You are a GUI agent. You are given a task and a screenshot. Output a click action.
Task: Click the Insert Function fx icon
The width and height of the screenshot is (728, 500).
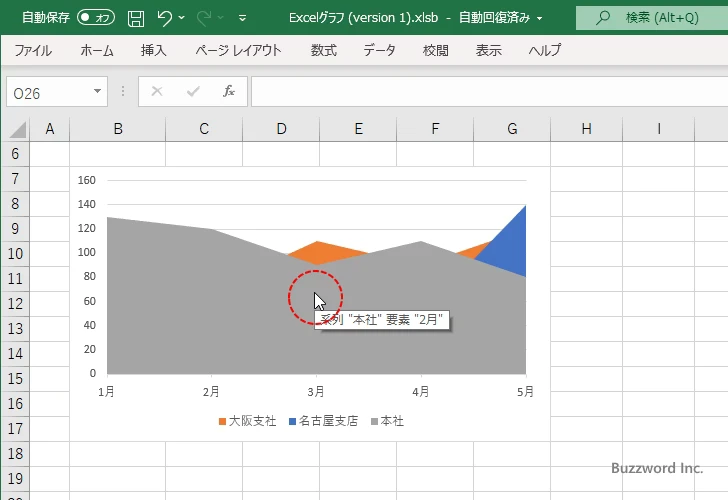(229, 91)
